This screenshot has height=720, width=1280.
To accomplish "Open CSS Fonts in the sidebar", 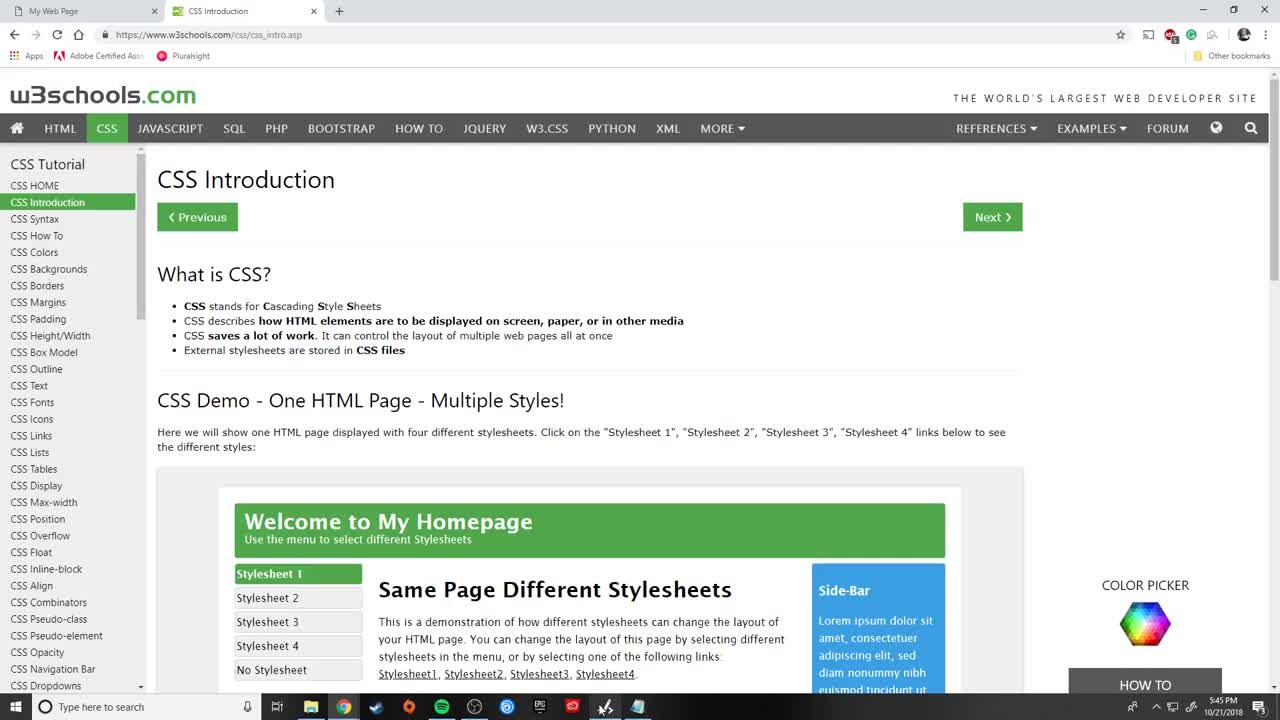I will (32, 402).
